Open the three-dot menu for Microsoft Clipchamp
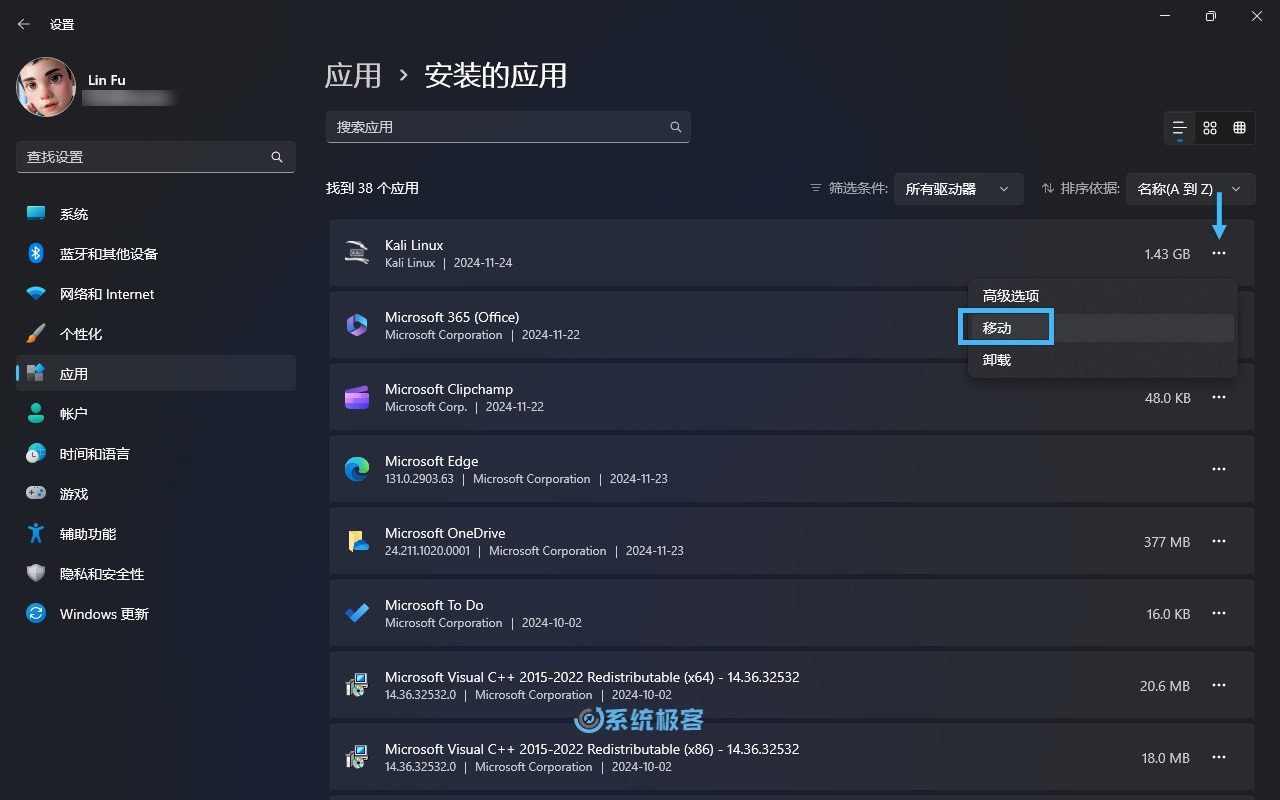This screenshot has width=1280, height=800. [1218, 398]
